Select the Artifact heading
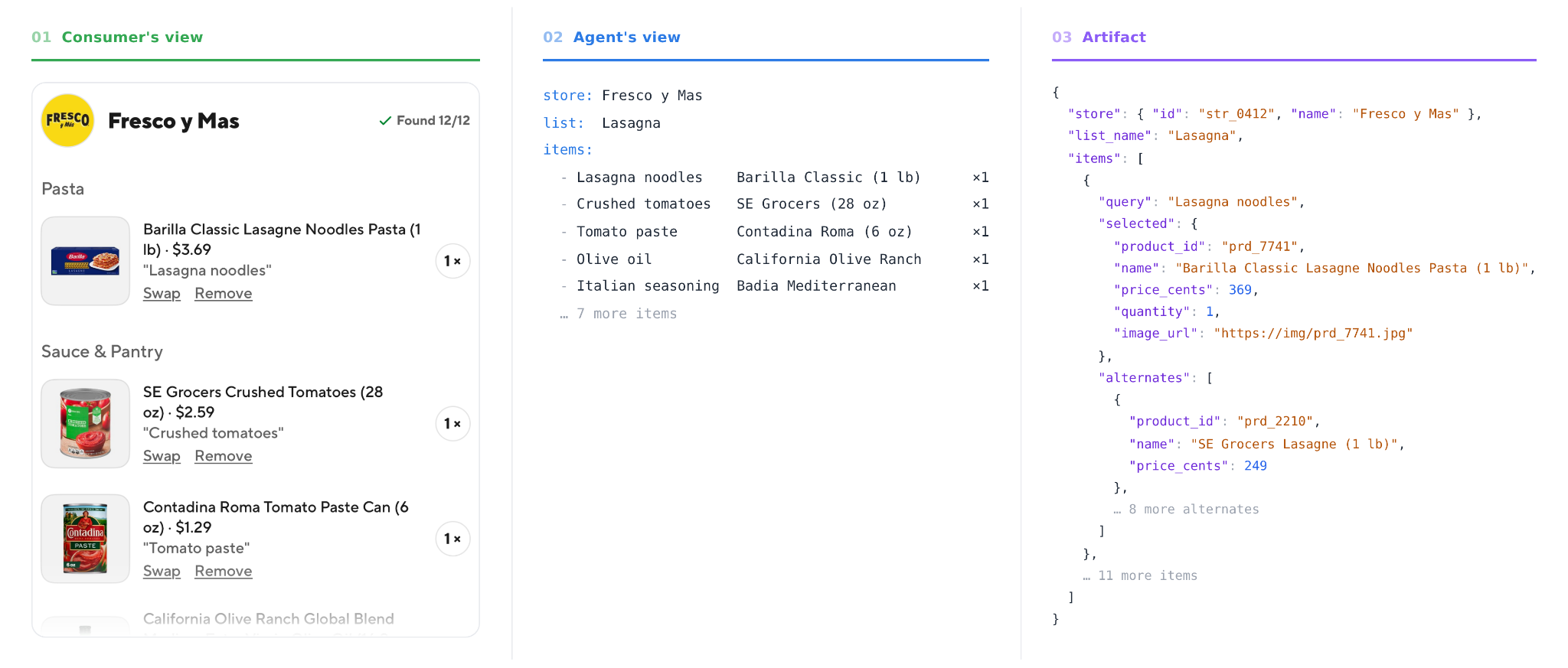This screenshot has height=668, width=1568. click(x=1099, y=37)
